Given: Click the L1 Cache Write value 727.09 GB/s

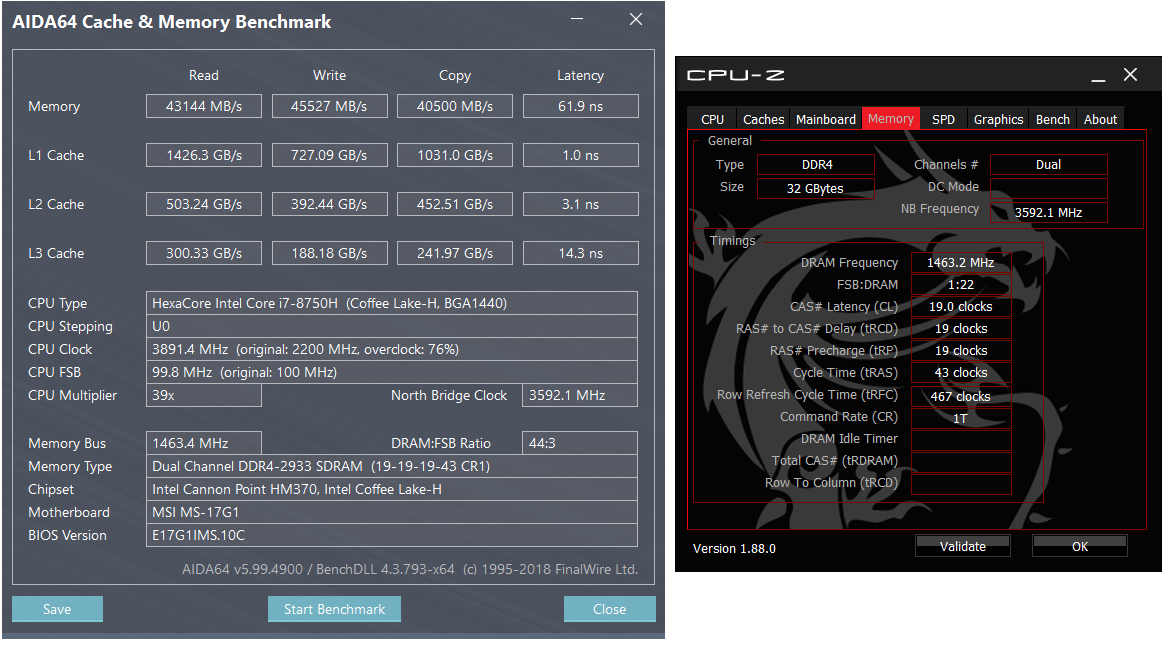Looking at the screenshot, I should coord(329,155).
